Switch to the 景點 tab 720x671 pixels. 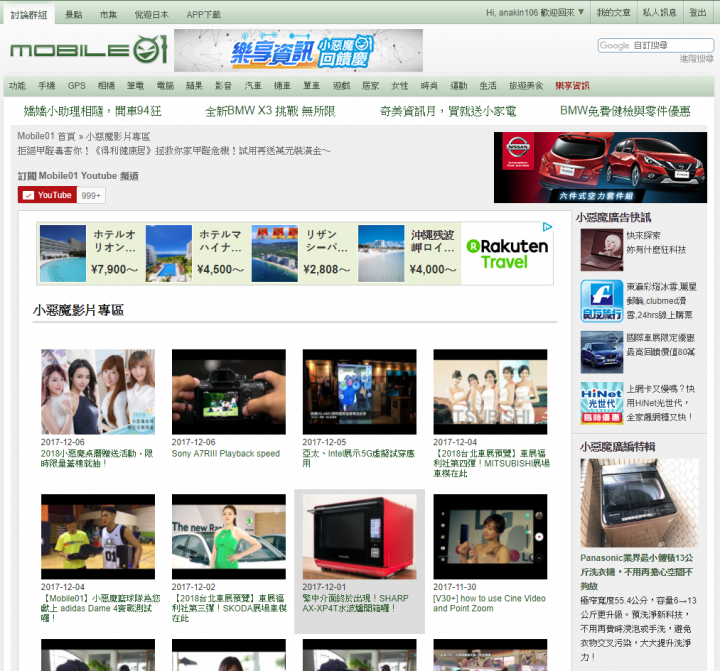(73, 15)
